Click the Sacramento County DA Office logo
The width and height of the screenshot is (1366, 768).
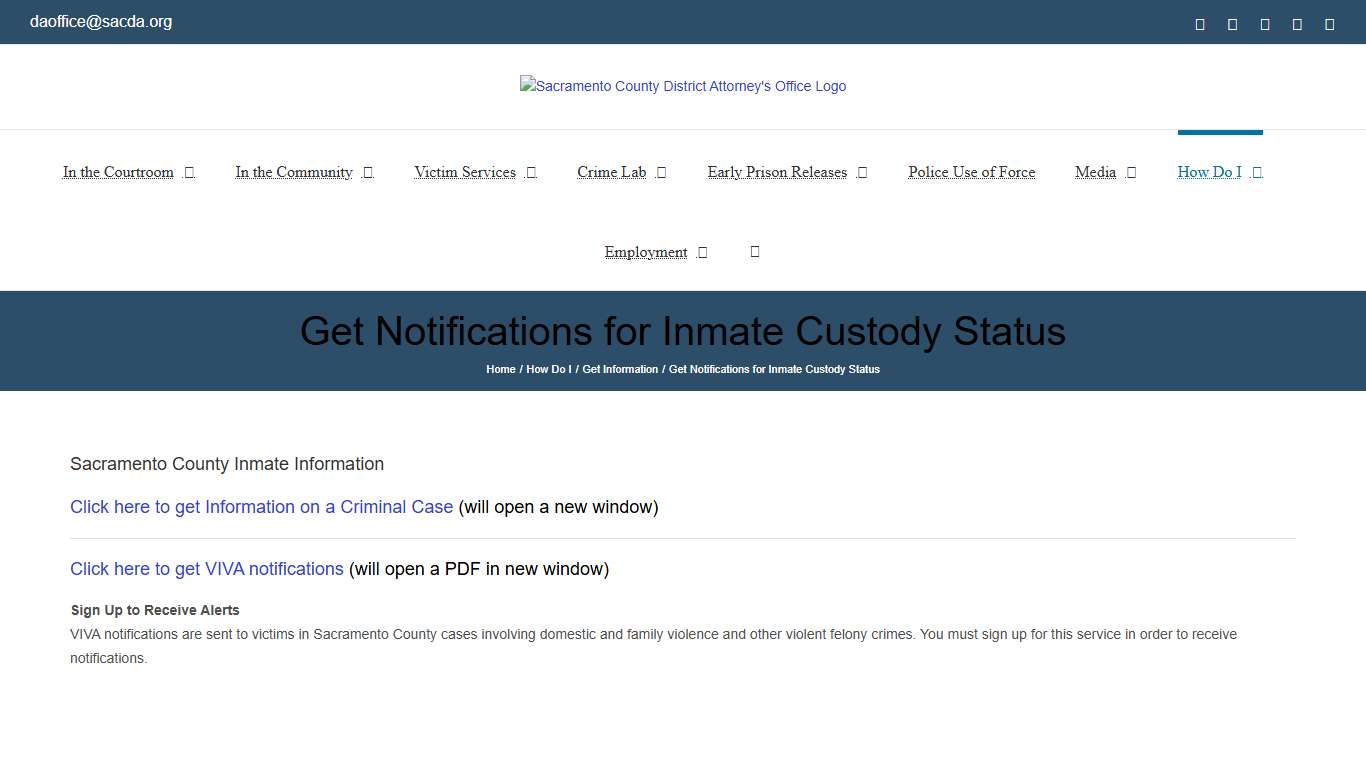click(x=683, y=86)
